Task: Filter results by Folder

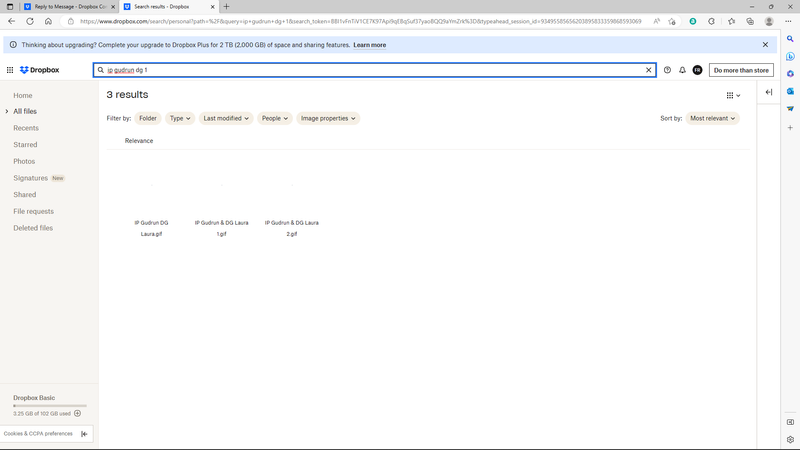Action: [148, 118]
